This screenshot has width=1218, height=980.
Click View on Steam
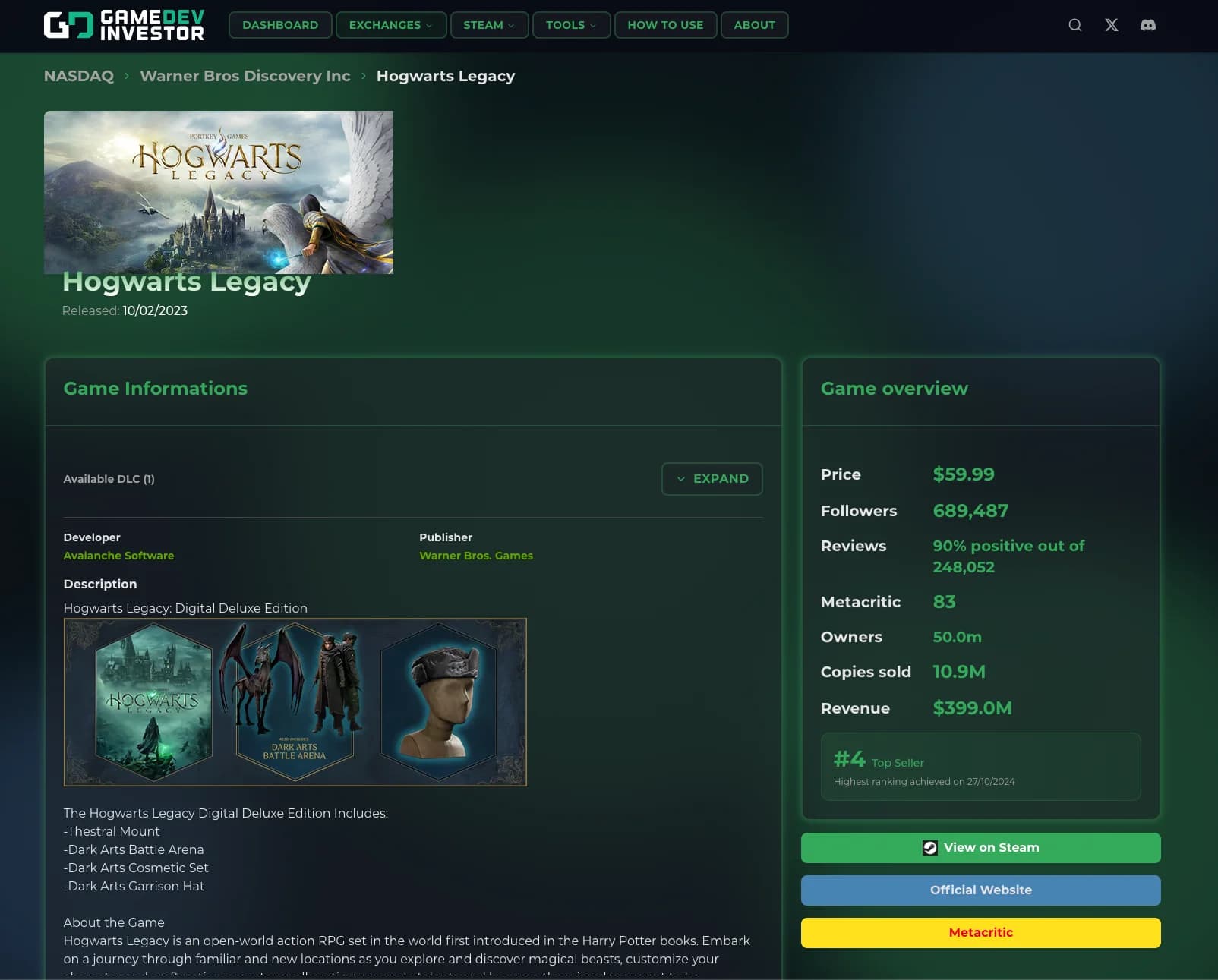980,848
